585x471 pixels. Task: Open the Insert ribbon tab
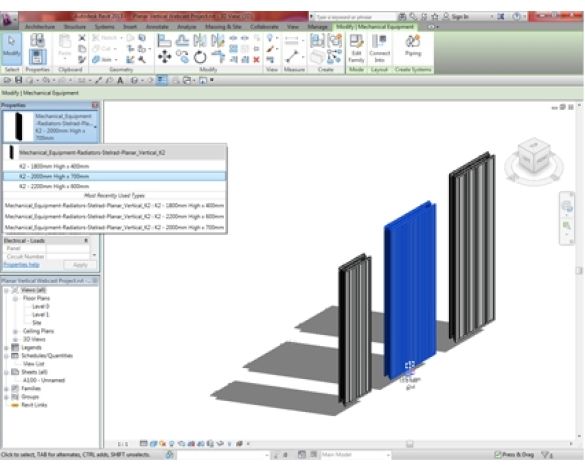129,27
